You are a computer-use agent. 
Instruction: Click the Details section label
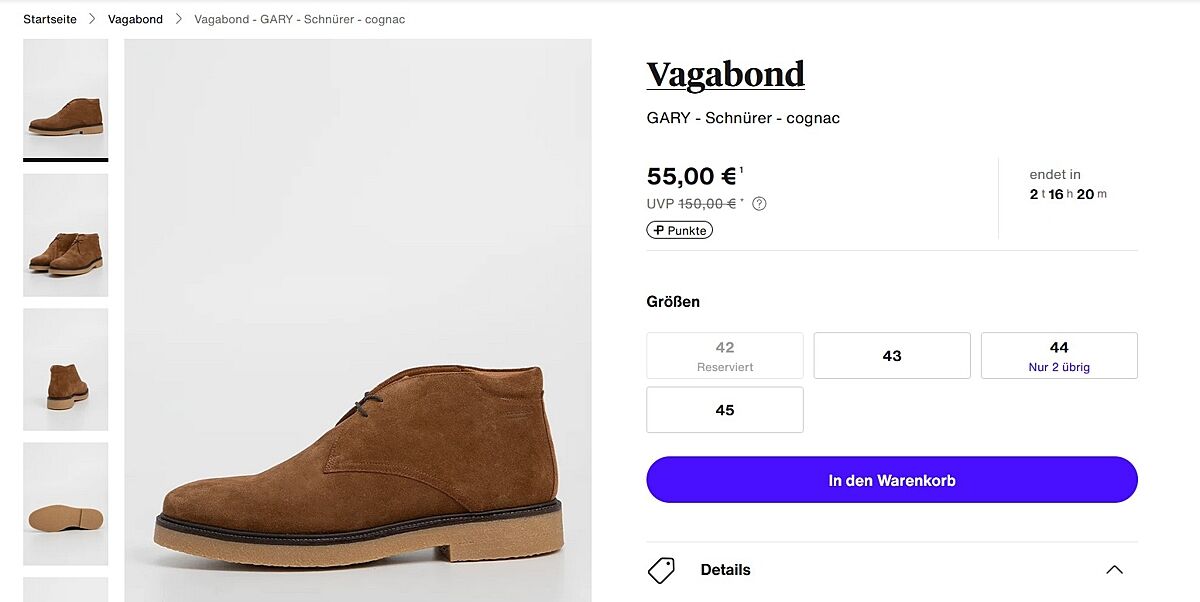click(725, 570)
